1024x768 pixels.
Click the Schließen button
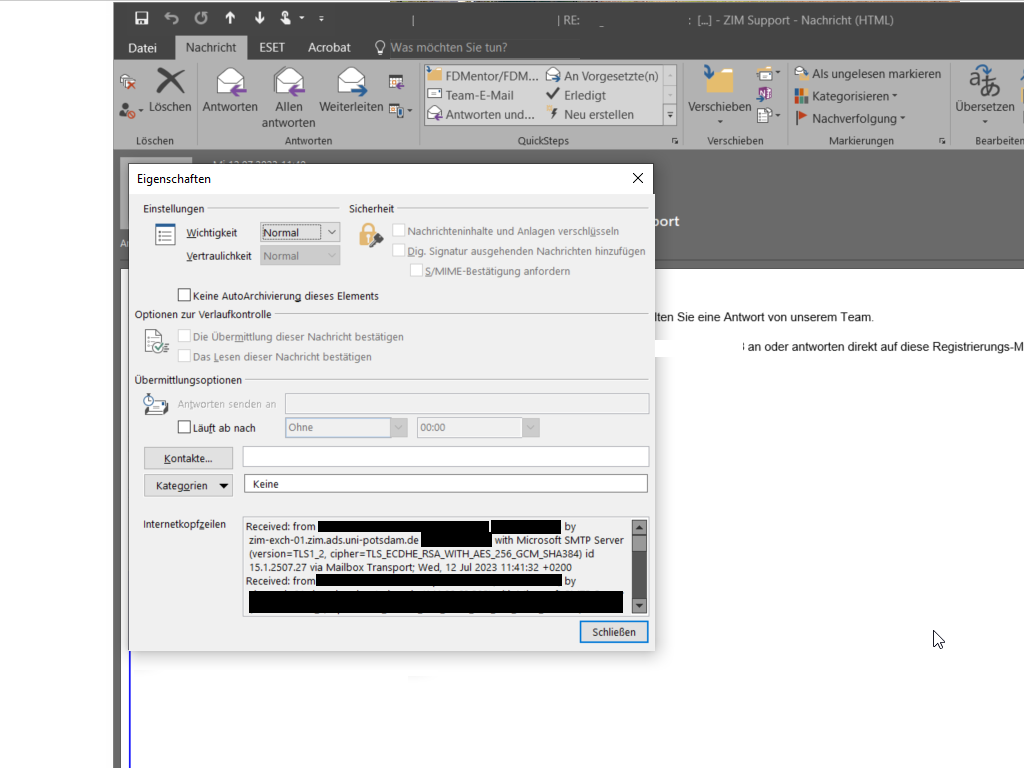[614, 632]
